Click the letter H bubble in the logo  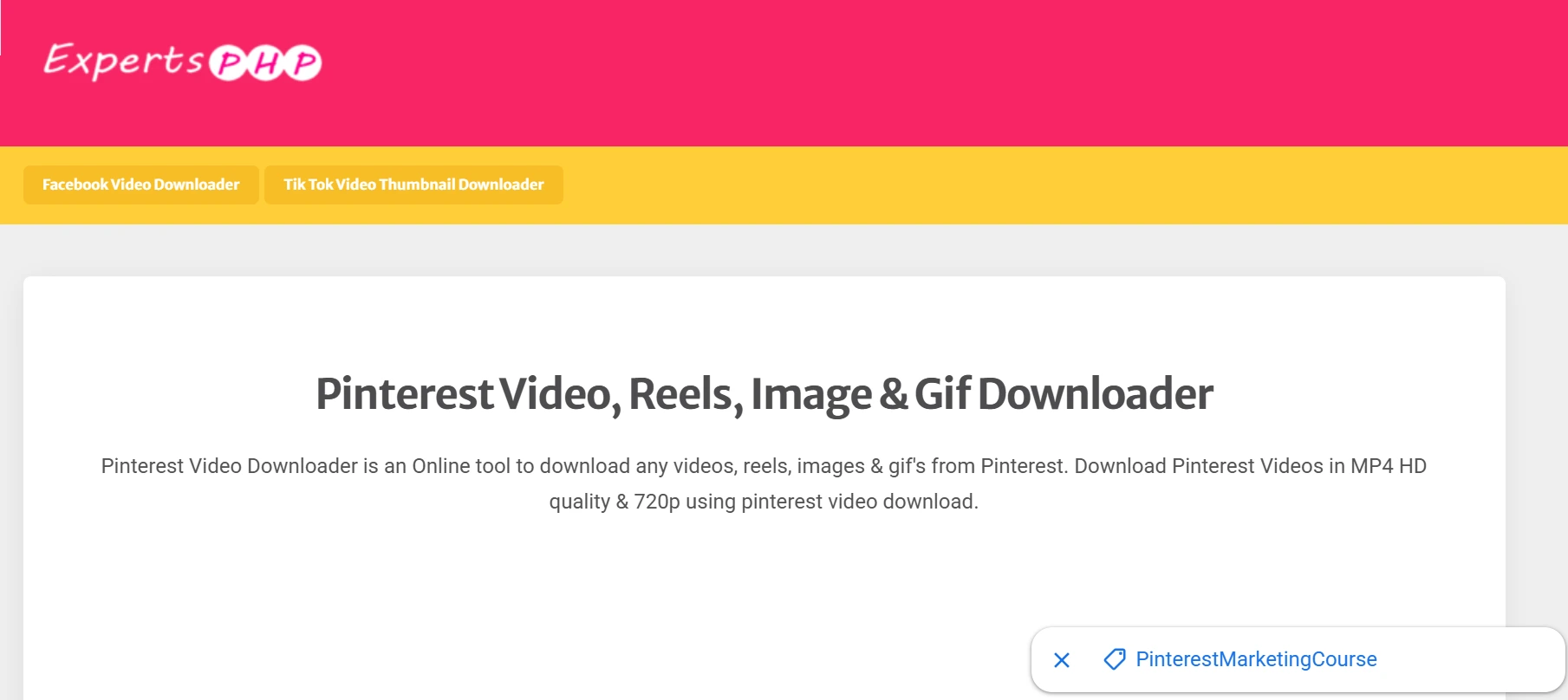coord(267,63)
